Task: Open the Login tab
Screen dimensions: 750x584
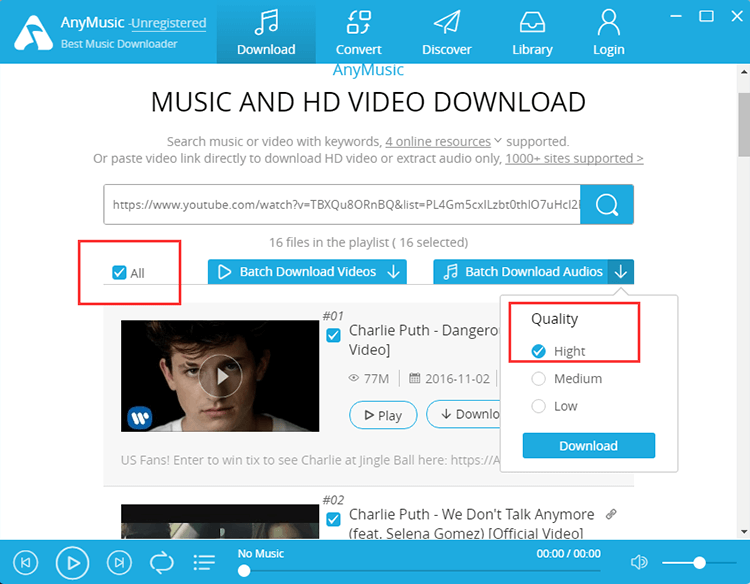Action: pos(608,33)
